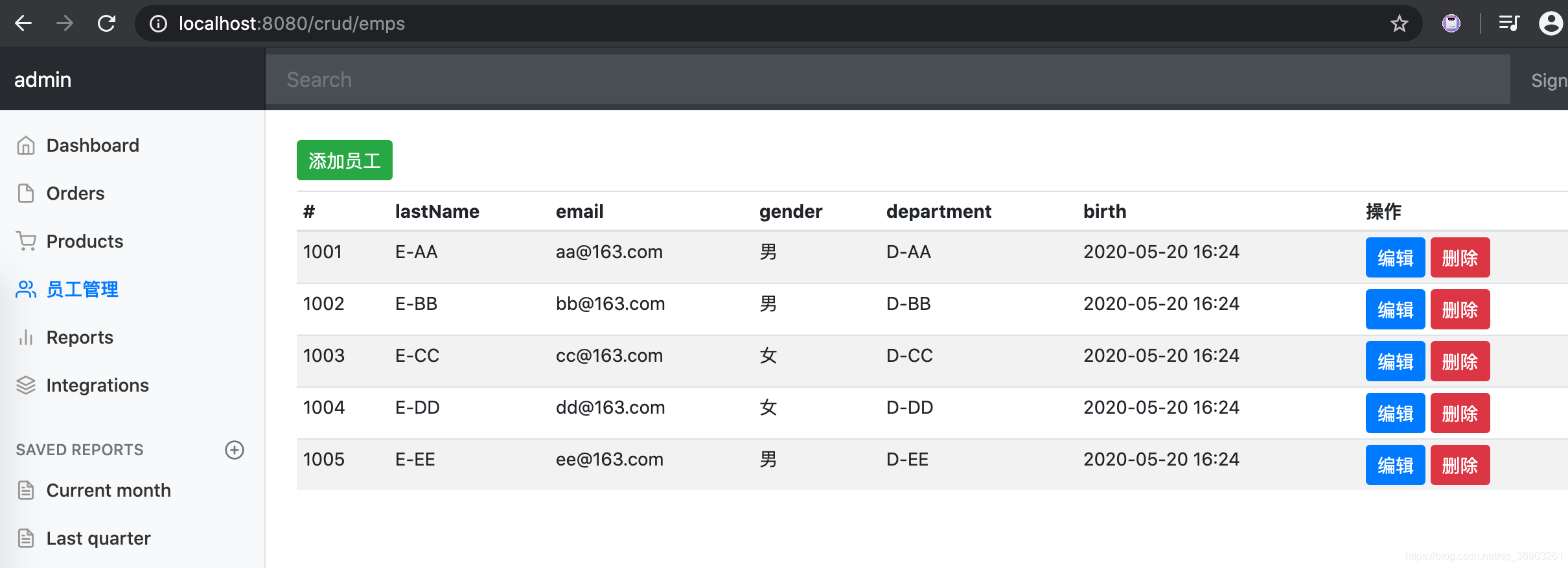Open the Last quarter saved report
Viewport: 1568px width, 568px height.
point(98,538)
